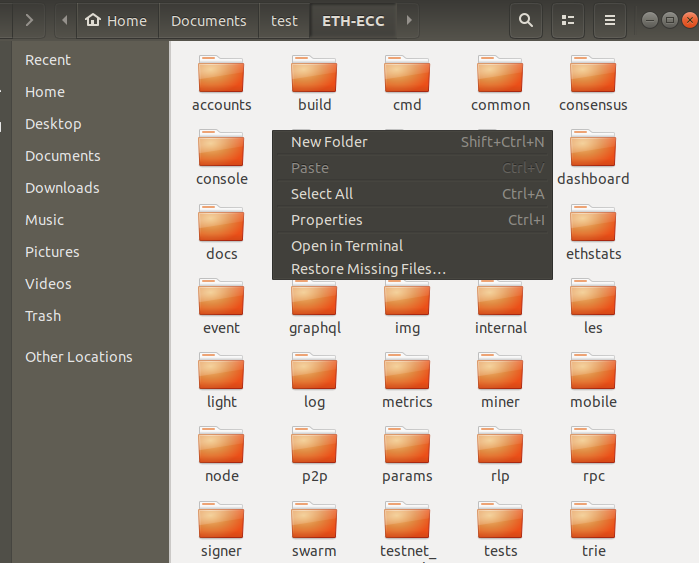Choose Open in Terminal

pos(412,246)
